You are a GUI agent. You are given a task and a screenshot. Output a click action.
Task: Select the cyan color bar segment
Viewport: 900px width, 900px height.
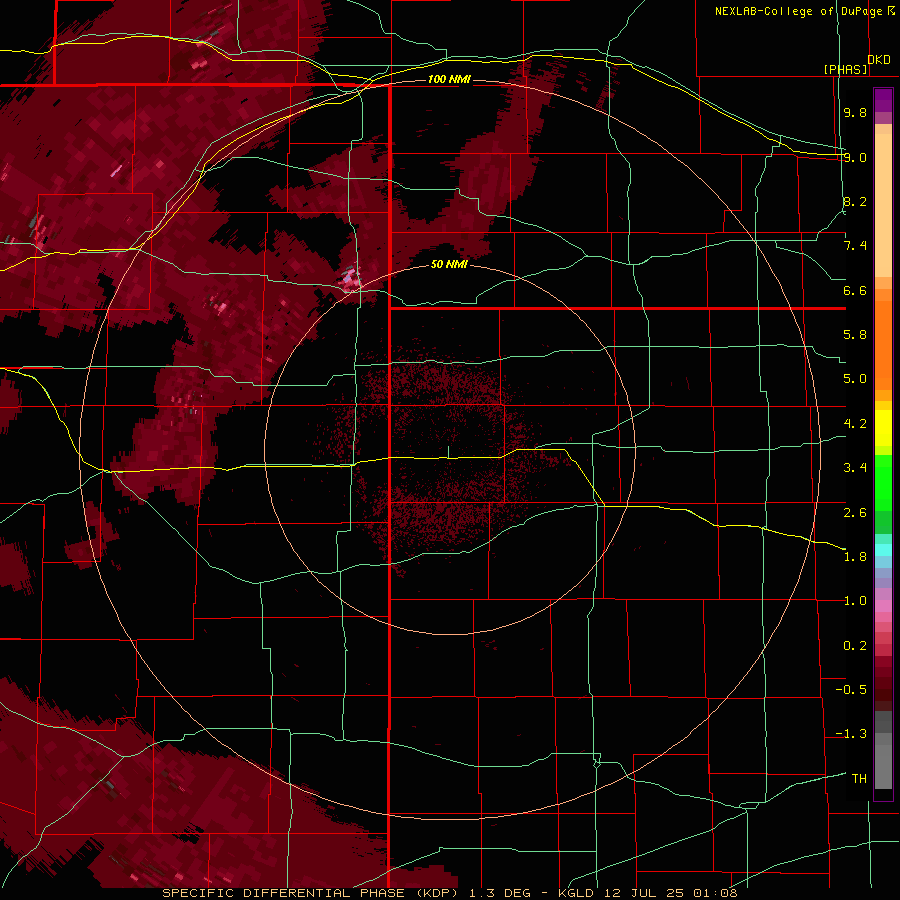point(883,550)
